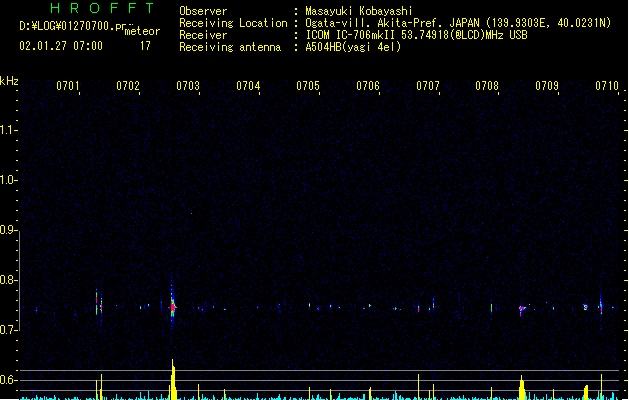Click the meteor echo between 0708 and 0709
Viewport: 629px width, 400px height.
522,309
